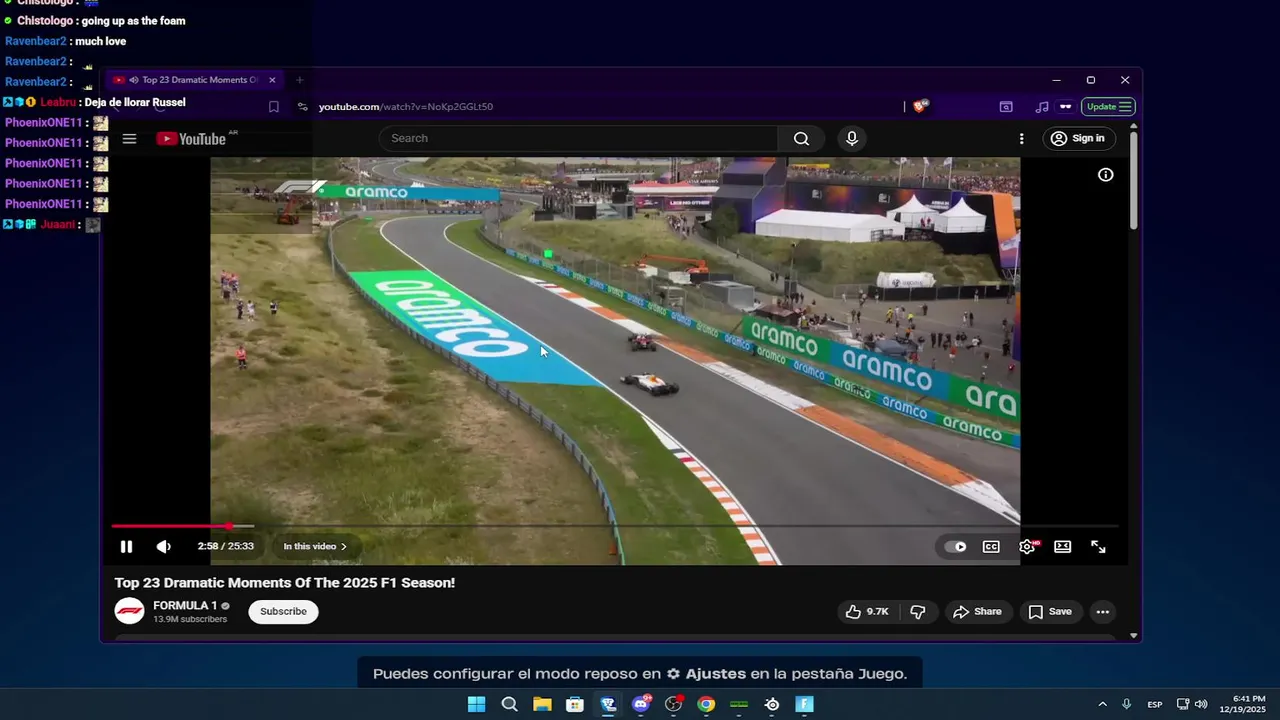1280x720 pixels.
Task: Open File Explorer from the taskbar
Action: [x=542, y=704]
